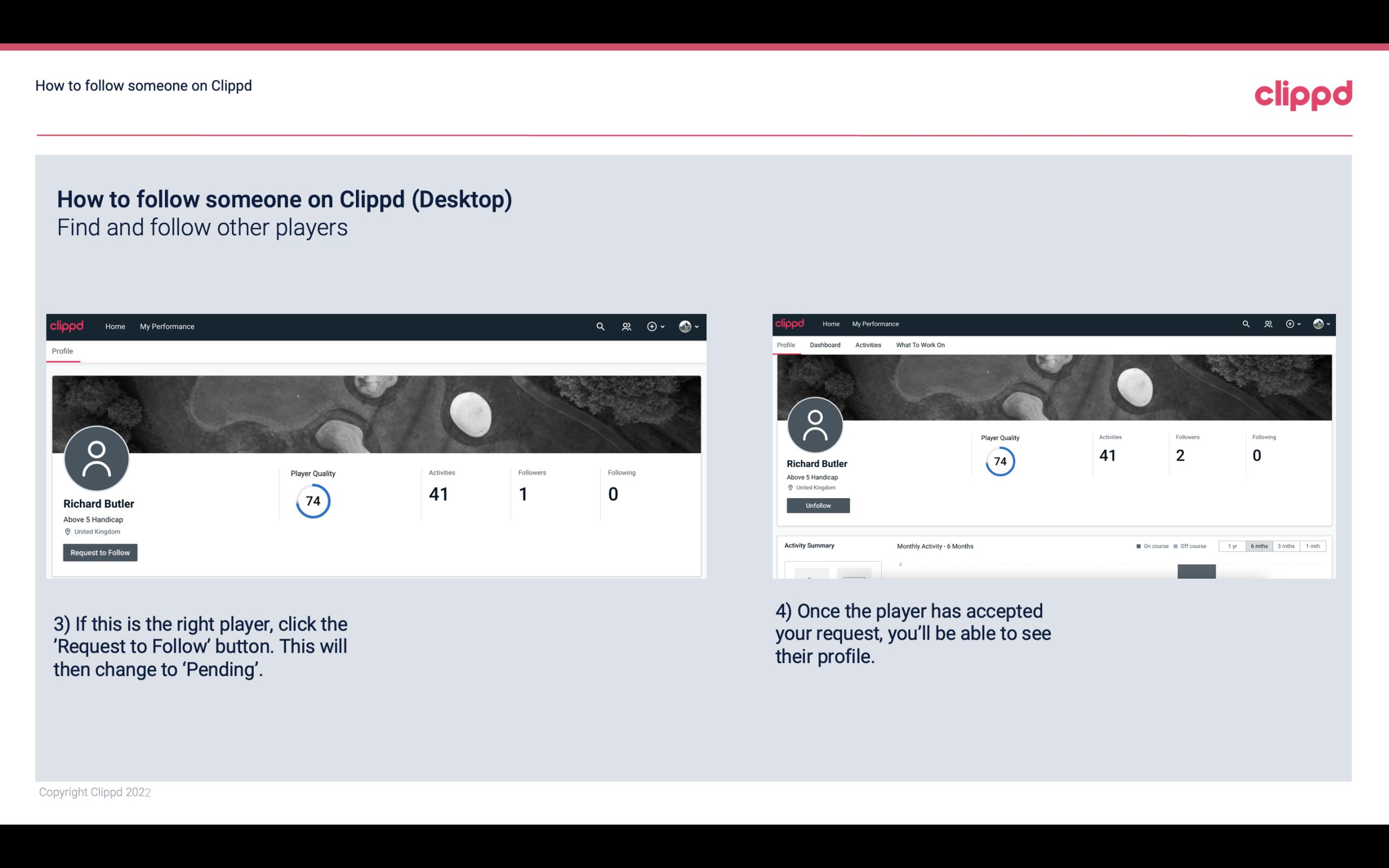Select the 'My Performance' menu item
1389x868 pixels.
(167, 326)
